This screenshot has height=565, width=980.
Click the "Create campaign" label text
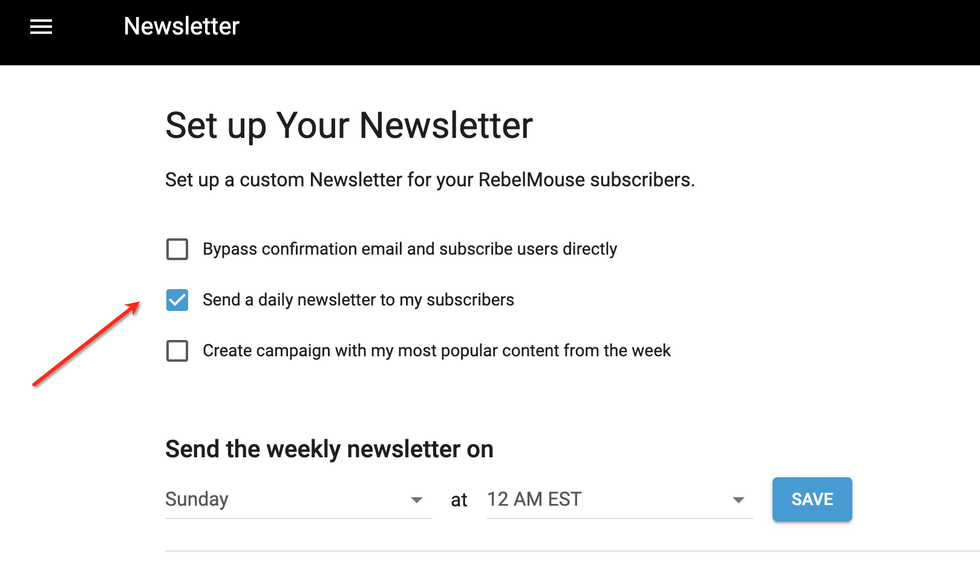pos(436,351)
